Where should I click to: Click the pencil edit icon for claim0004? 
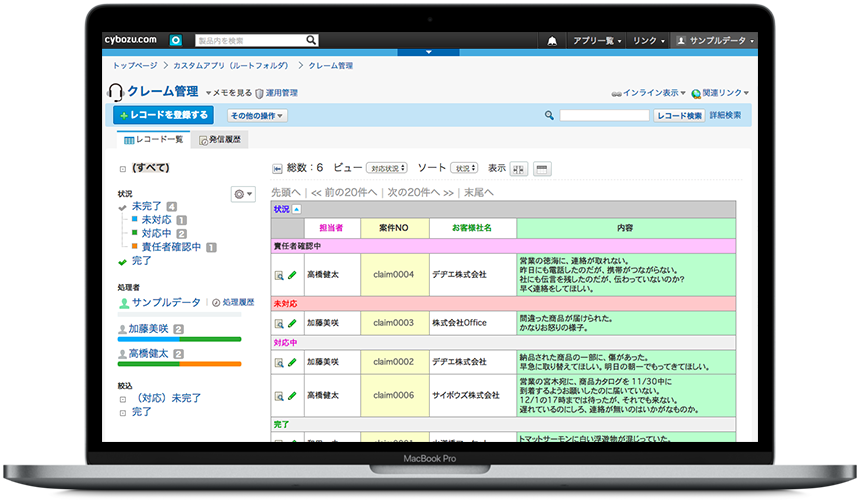[293, 275]
